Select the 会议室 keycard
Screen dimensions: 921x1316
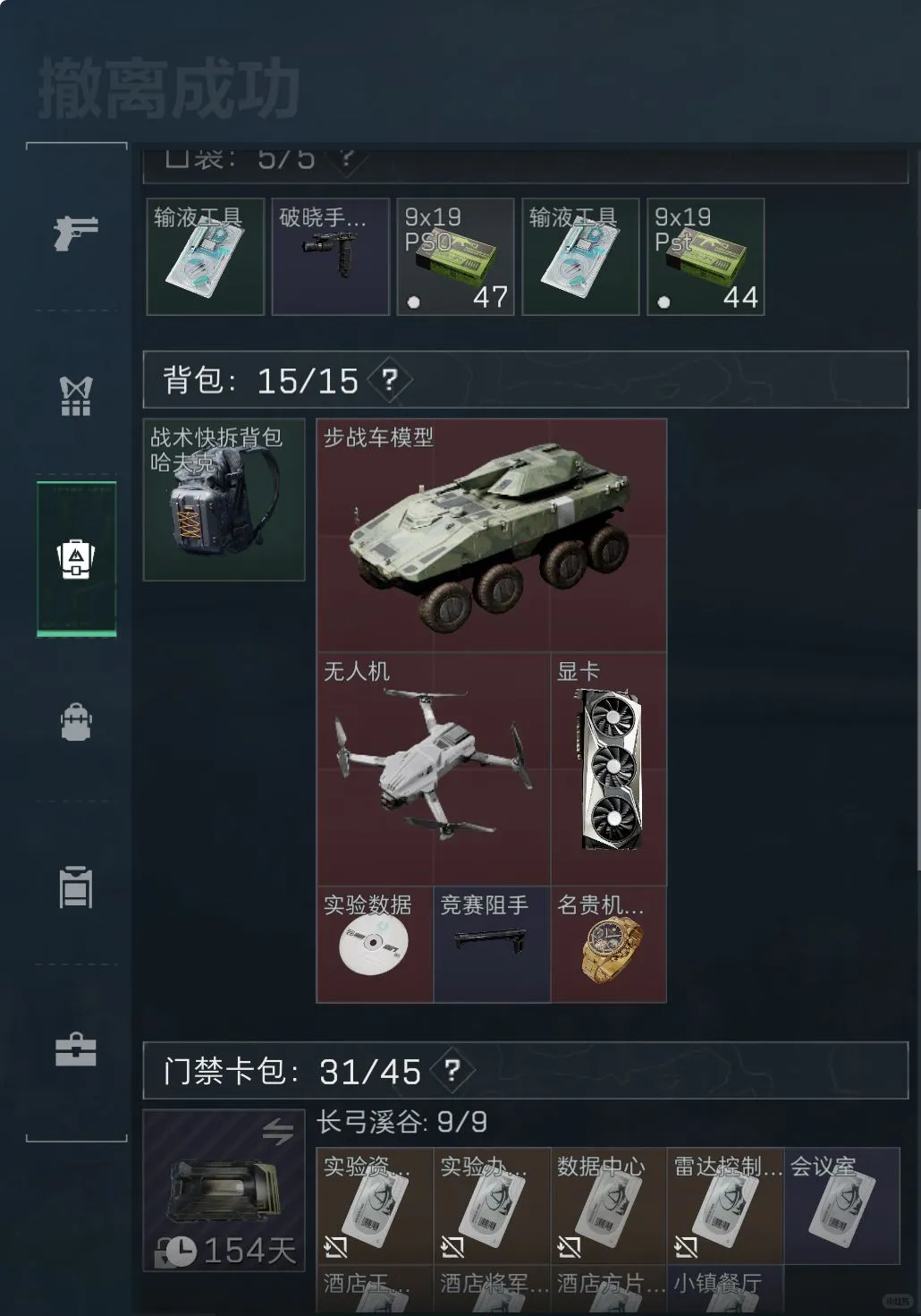click(x=842, y=1206)
